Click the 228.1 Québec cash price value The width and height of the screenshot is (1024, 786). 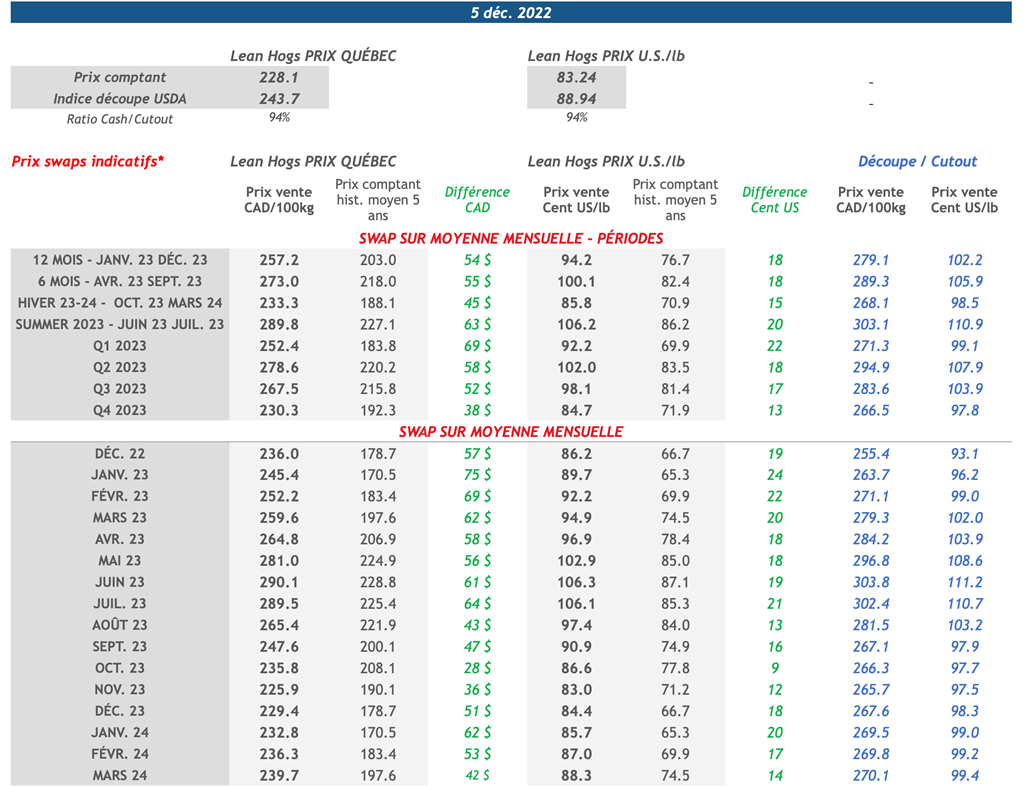(279, 77)
